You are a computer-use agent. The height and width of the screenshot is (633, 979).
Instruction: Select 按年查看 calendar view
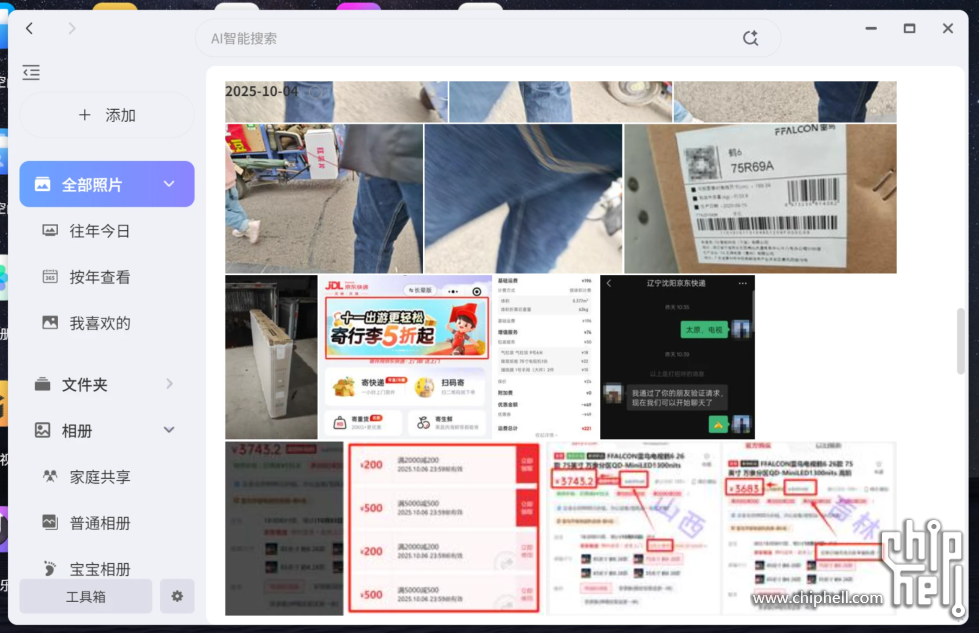click(100, 277)
